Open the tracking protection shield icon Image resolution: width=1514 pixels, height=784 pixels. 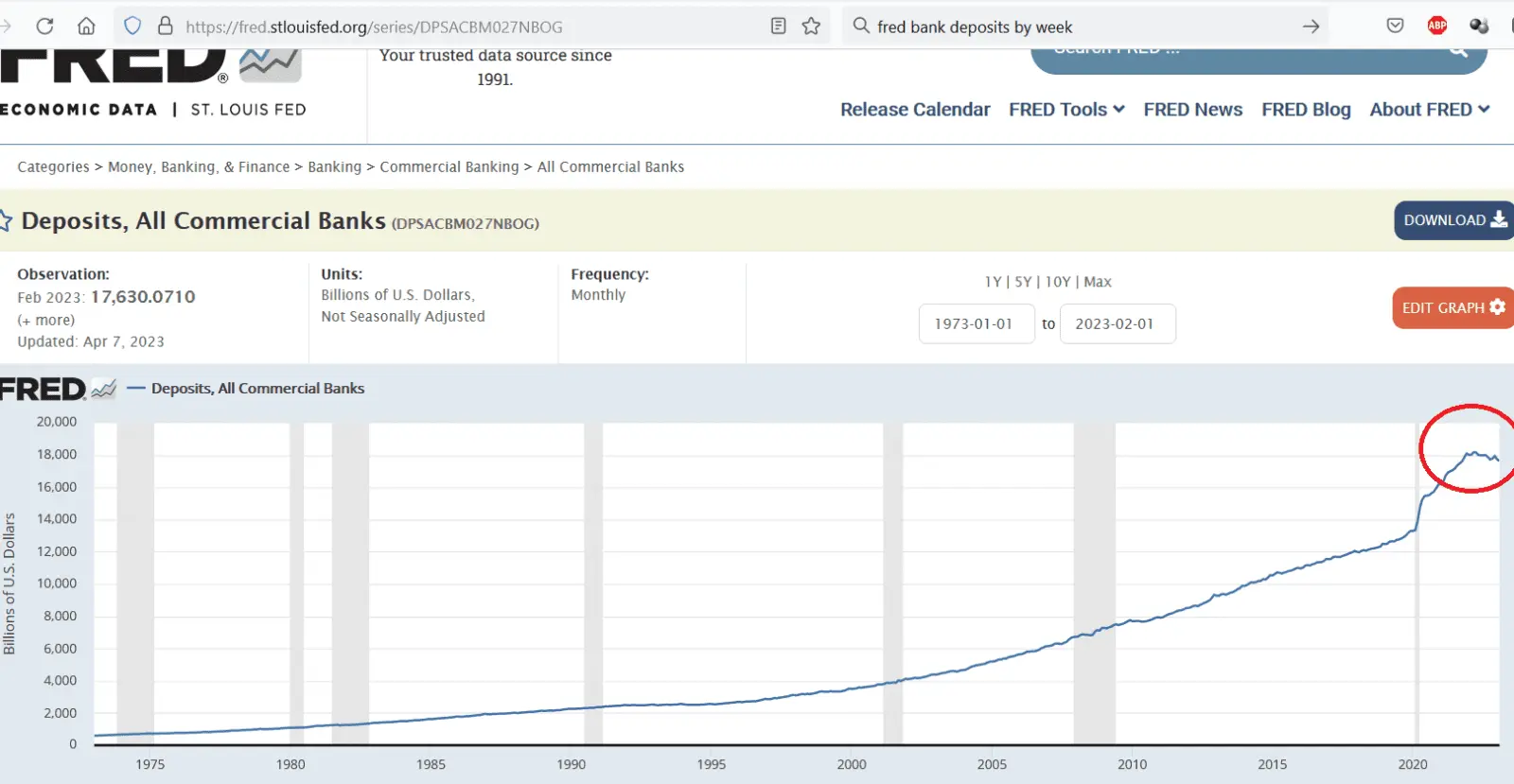132,26
